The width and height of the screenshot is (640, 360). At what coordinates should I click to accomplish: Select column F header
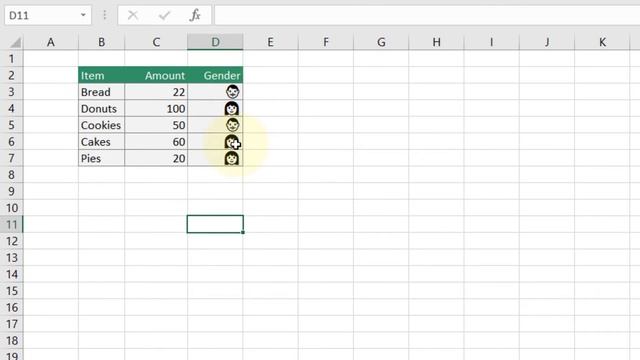(x=326, y=42)
